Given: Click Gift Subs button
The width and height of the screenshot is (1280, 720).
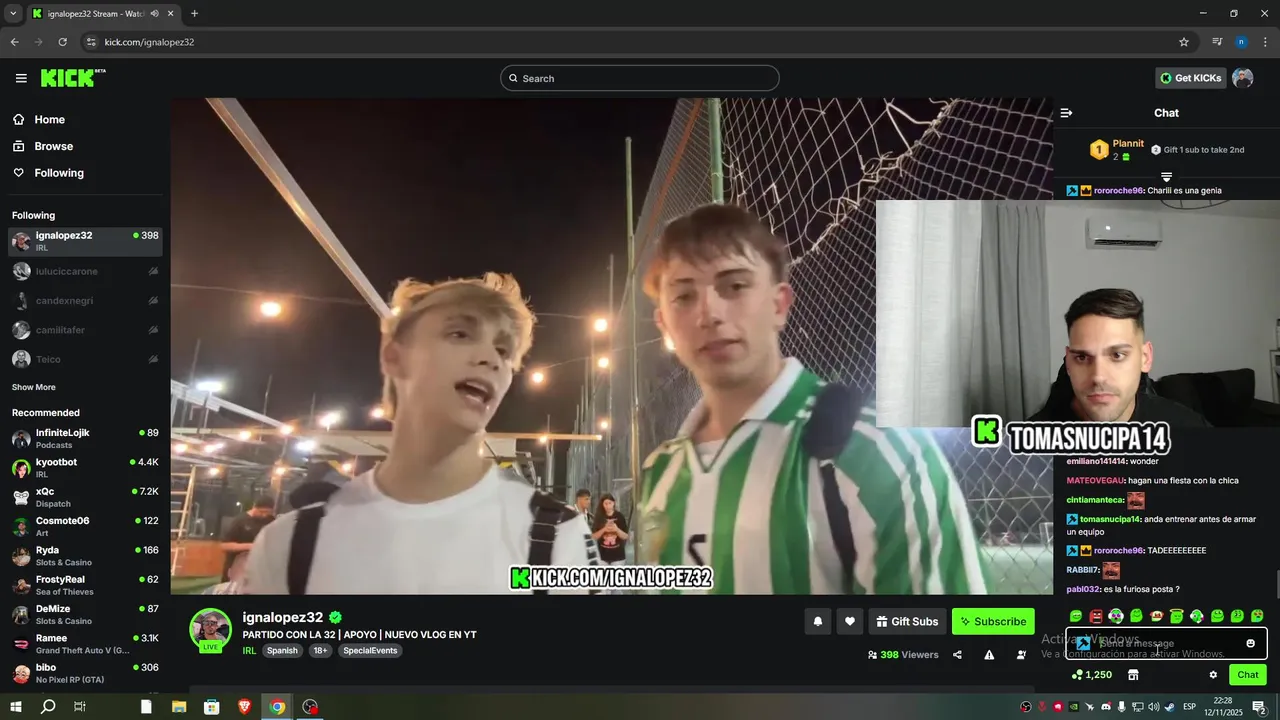Looking at the screenshot, I should [x=907, y=621].
